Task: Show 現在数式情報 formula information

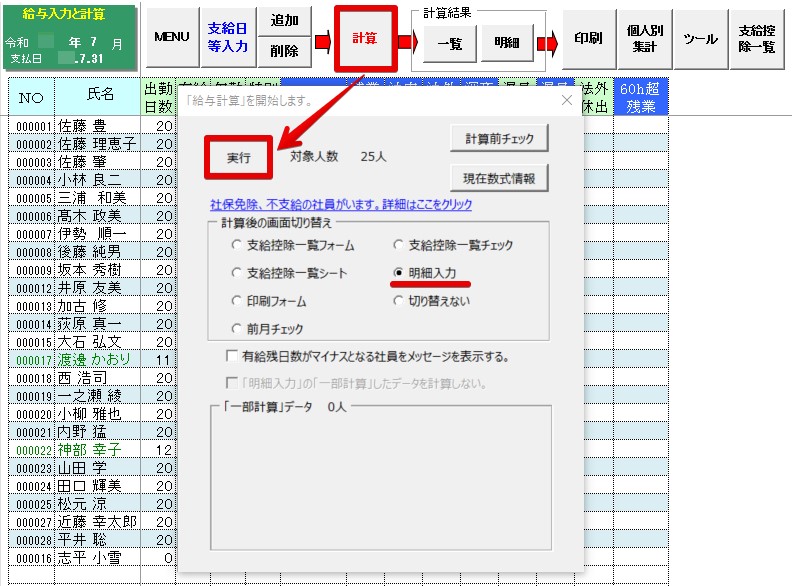Action: tap(499, 179)
